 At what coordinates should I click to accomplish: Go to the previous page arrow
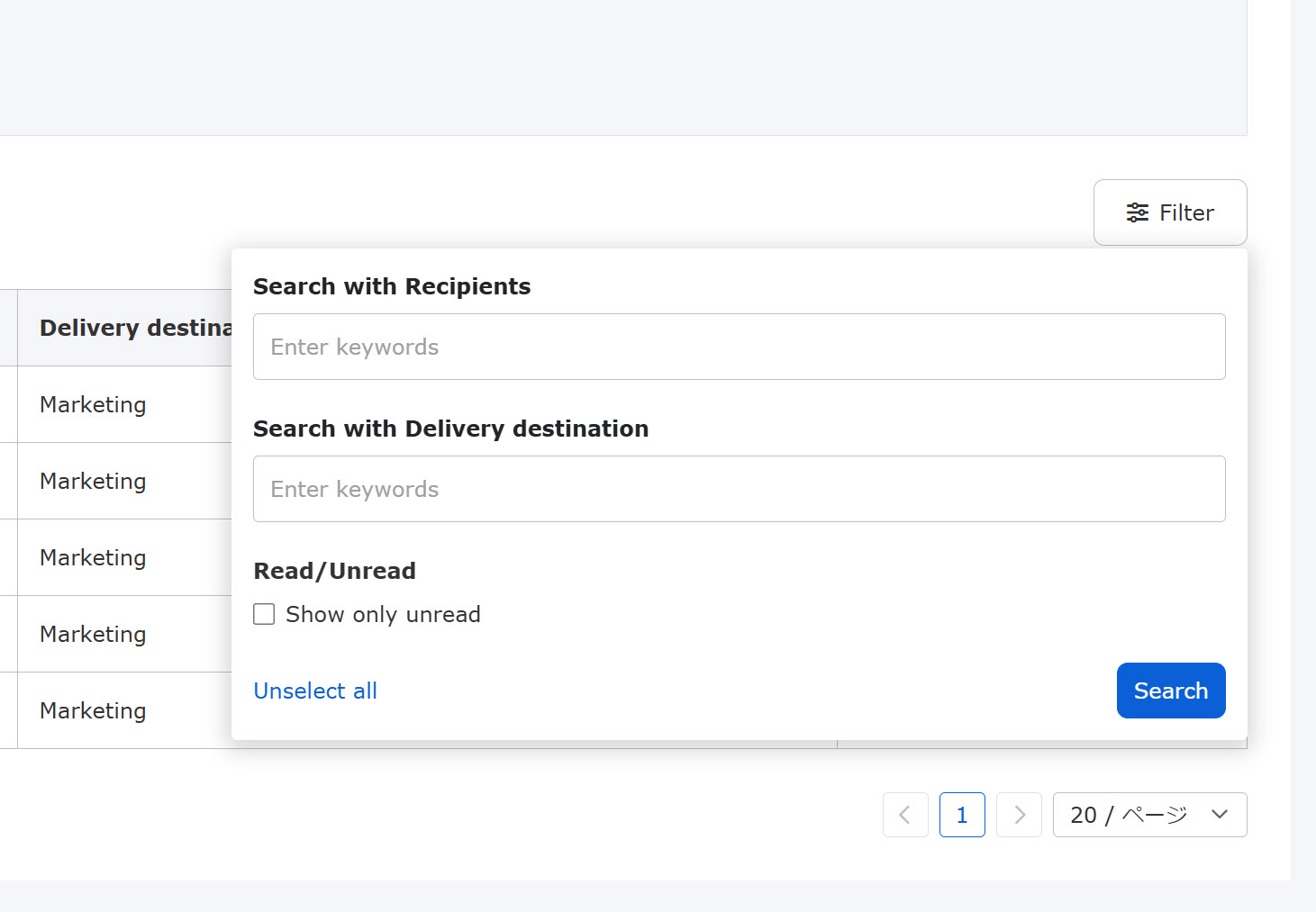pos(905,815)
